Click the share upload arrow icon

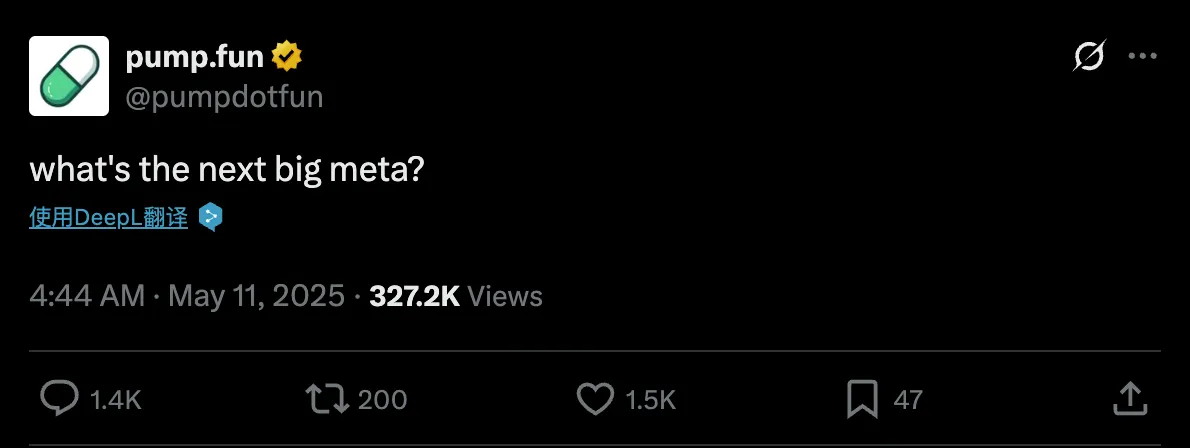click(1129, 398)
